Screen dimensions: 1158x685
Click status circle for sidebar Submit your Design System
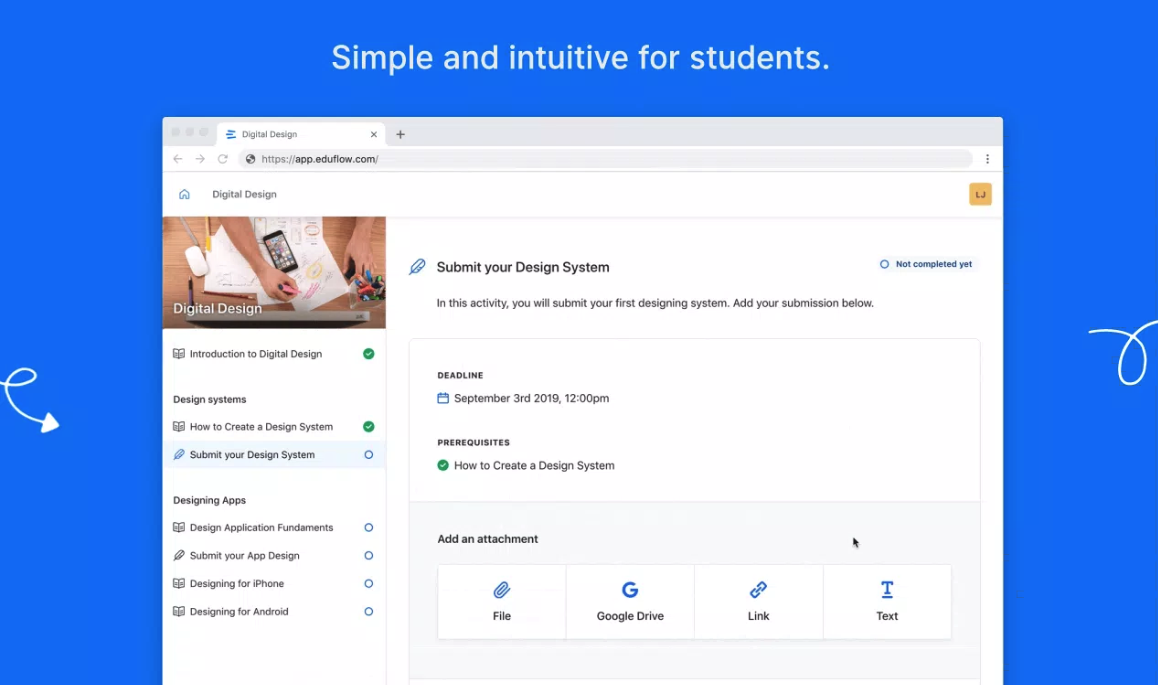pos(369,455)
